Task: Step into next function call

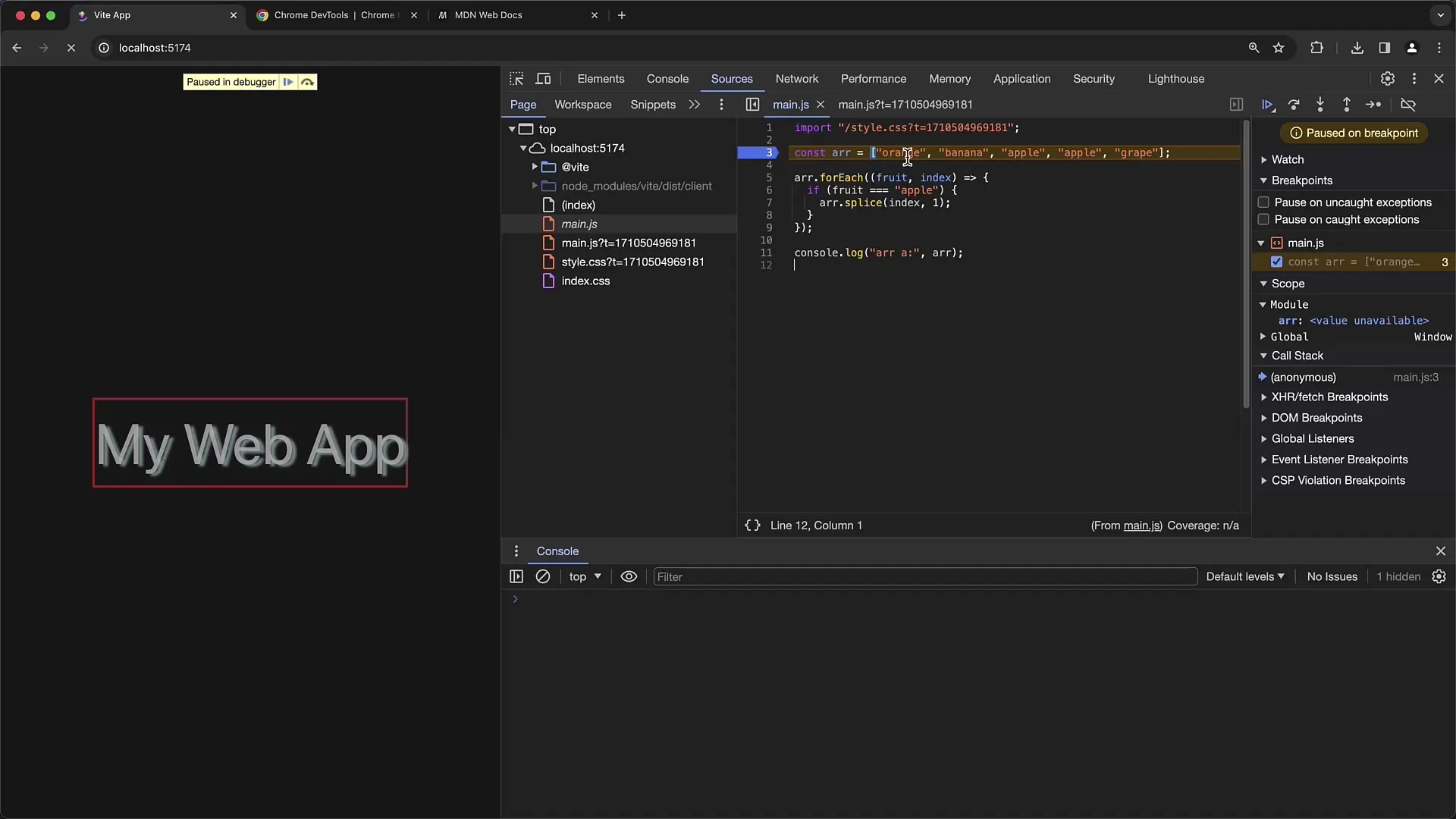Action: click(1320, 105)
